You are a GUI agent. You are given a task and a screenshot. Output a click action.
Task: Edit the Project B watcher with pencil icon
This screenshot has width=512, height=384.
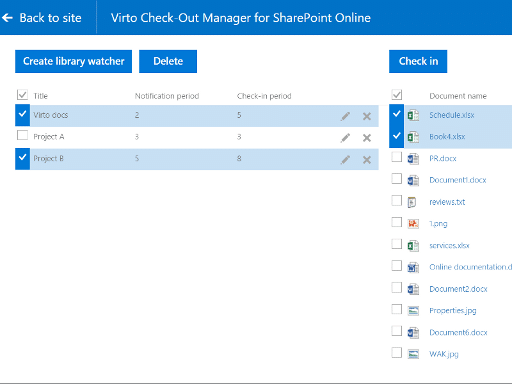[x=345, y=160]
